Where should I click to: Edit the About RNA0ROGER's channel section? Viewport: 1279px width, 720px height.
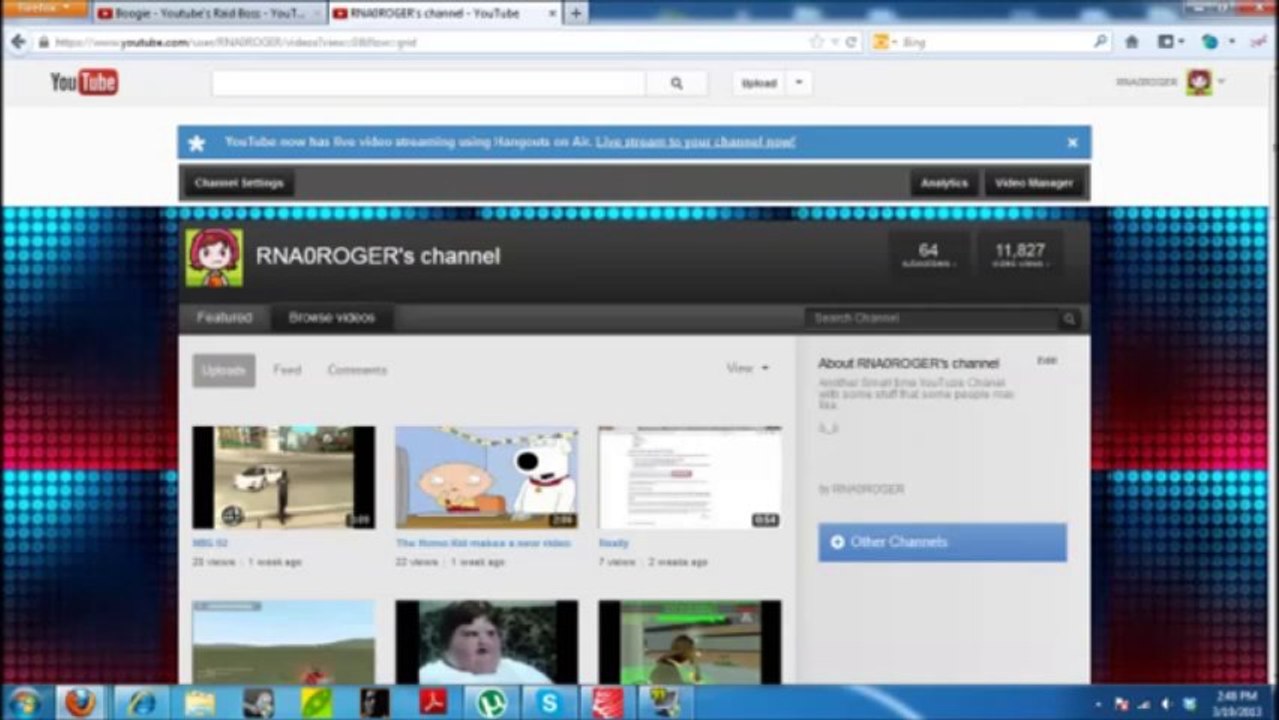pos(1046,360)
